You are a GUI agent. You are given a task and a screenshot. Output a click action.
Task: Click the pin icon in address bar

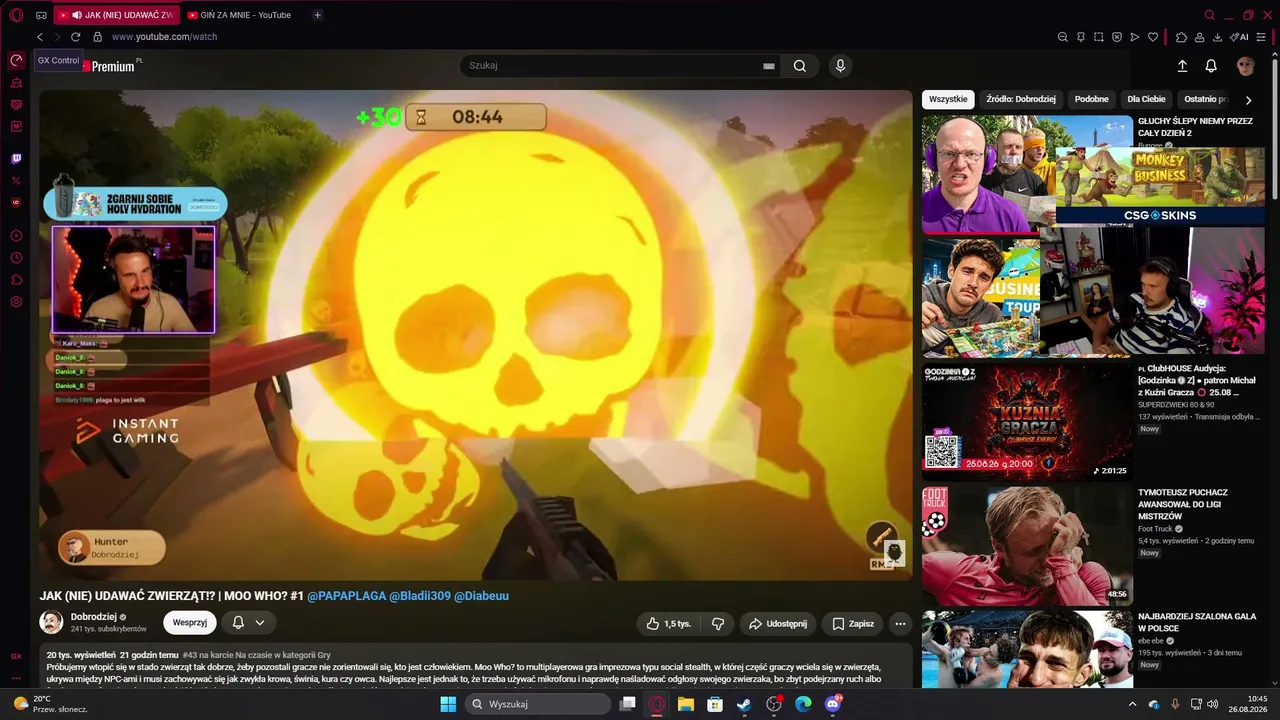(1080, 37)
